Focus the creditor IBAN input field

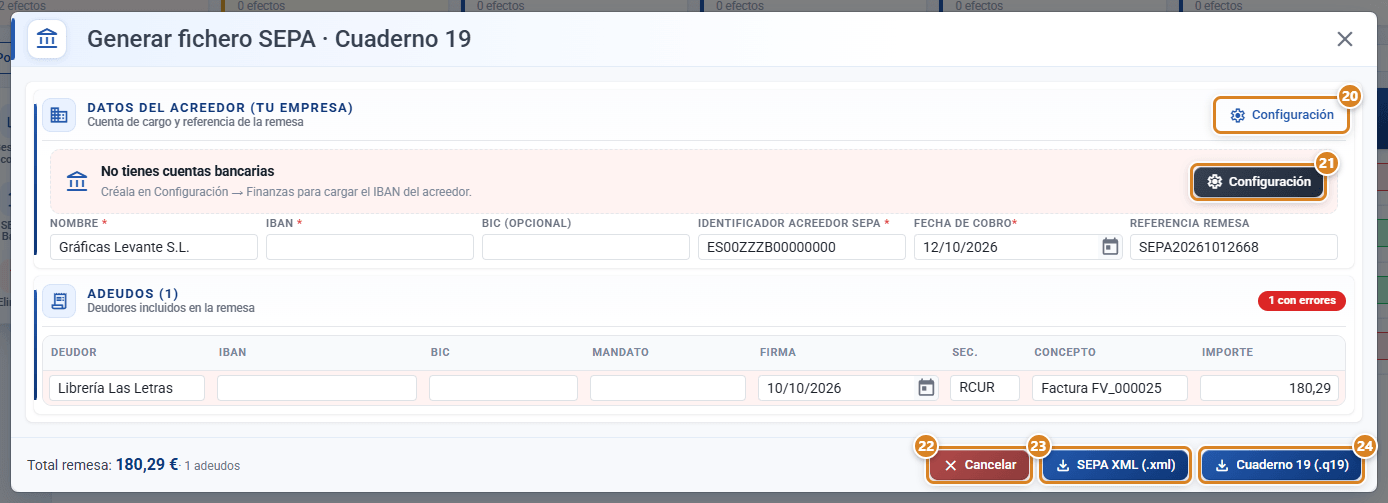click(x=370, y=247)
